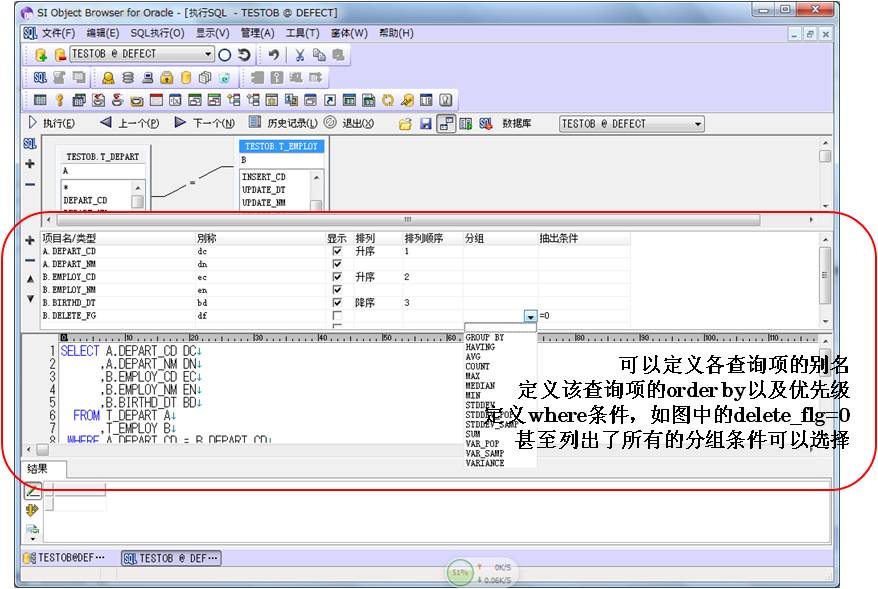Viewport: 878px width, 589px height.
Task: Click the Paste icon on the toolbar
Action: (337, 54)
